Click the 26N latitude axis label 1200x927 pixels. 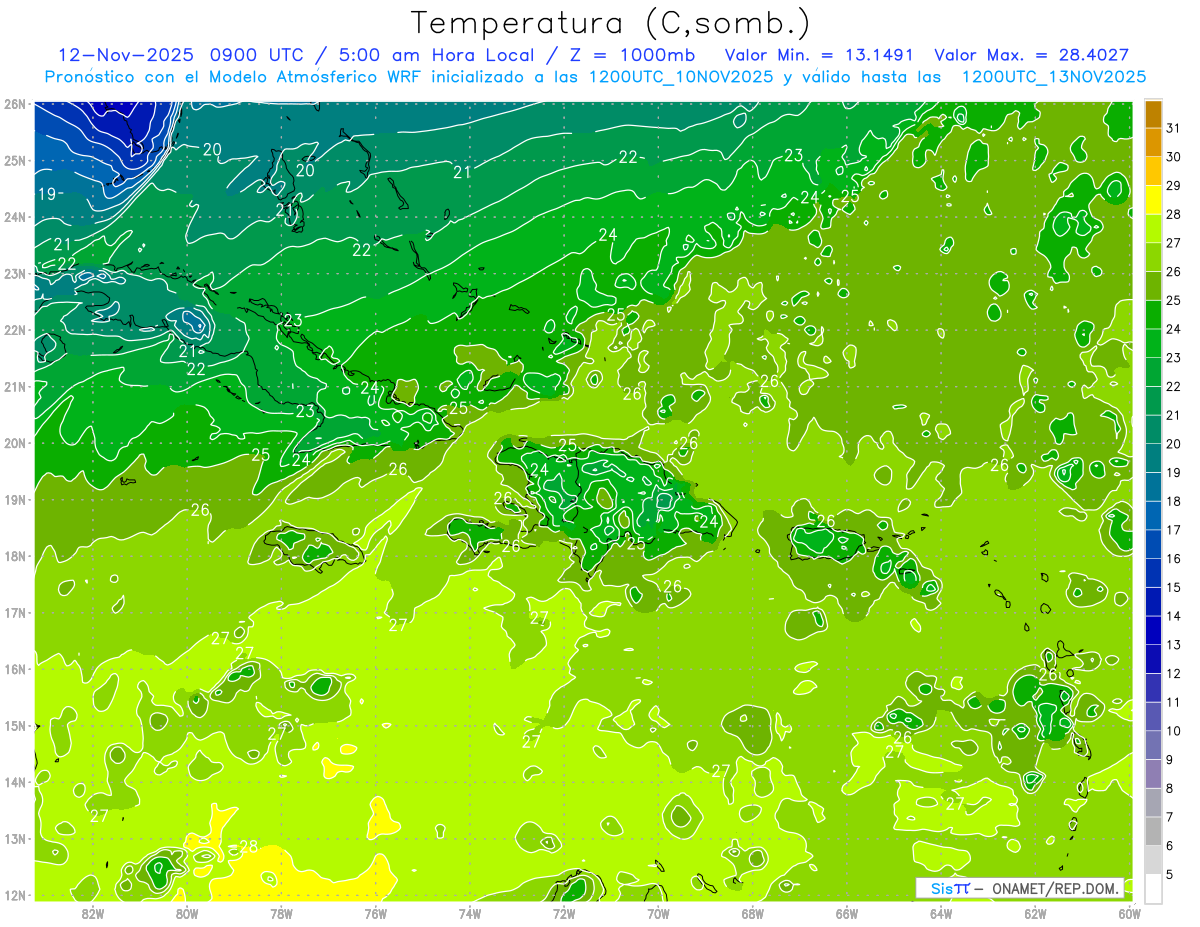pos(15,104)
